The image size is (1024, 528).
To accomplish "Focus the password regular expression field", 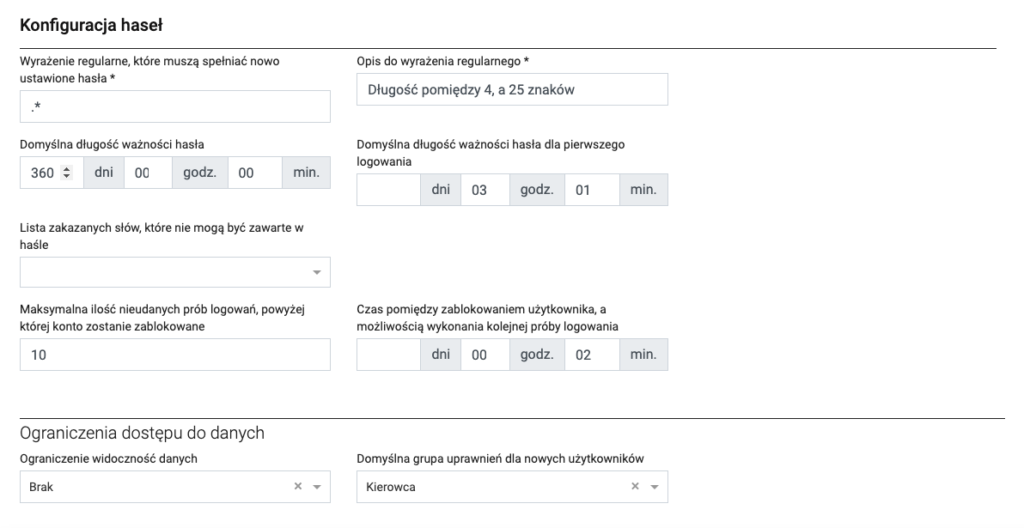I will 175,106.
